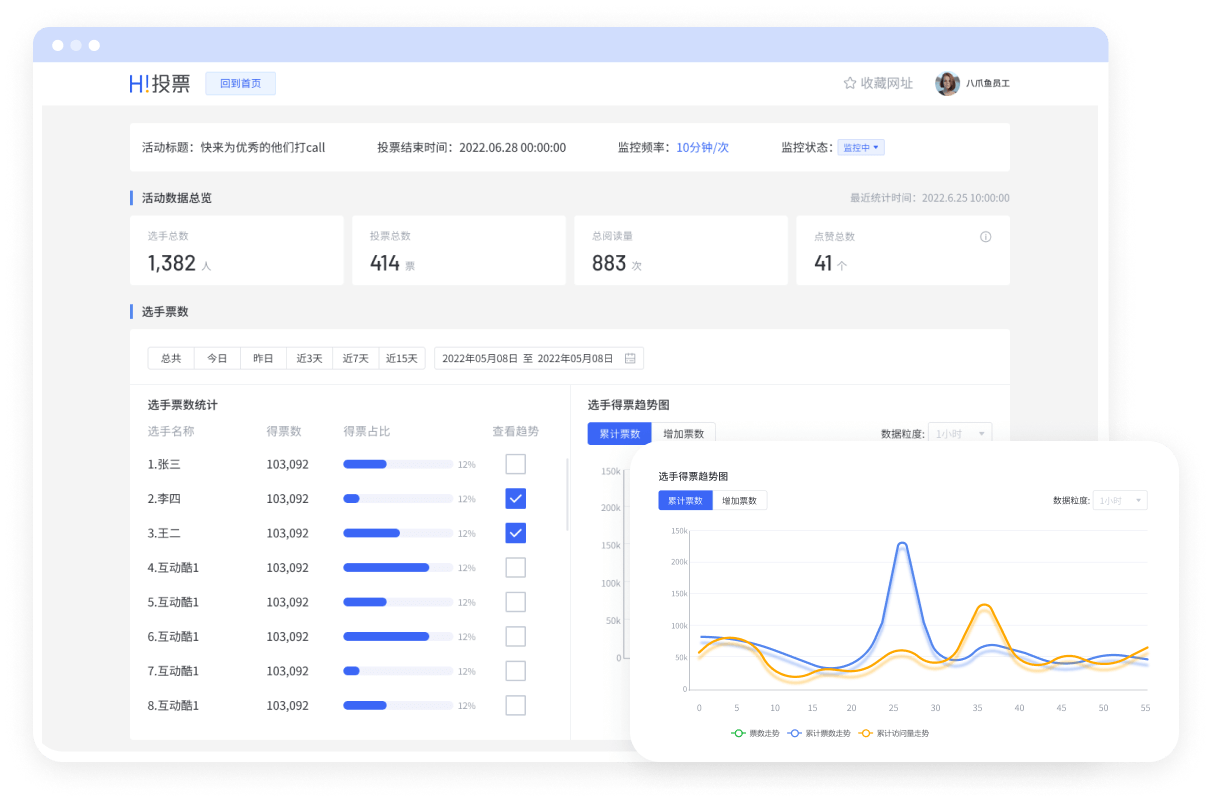Check the trend box for 1.张三
Screen dimensions: 1213x802
pos(515,464)
